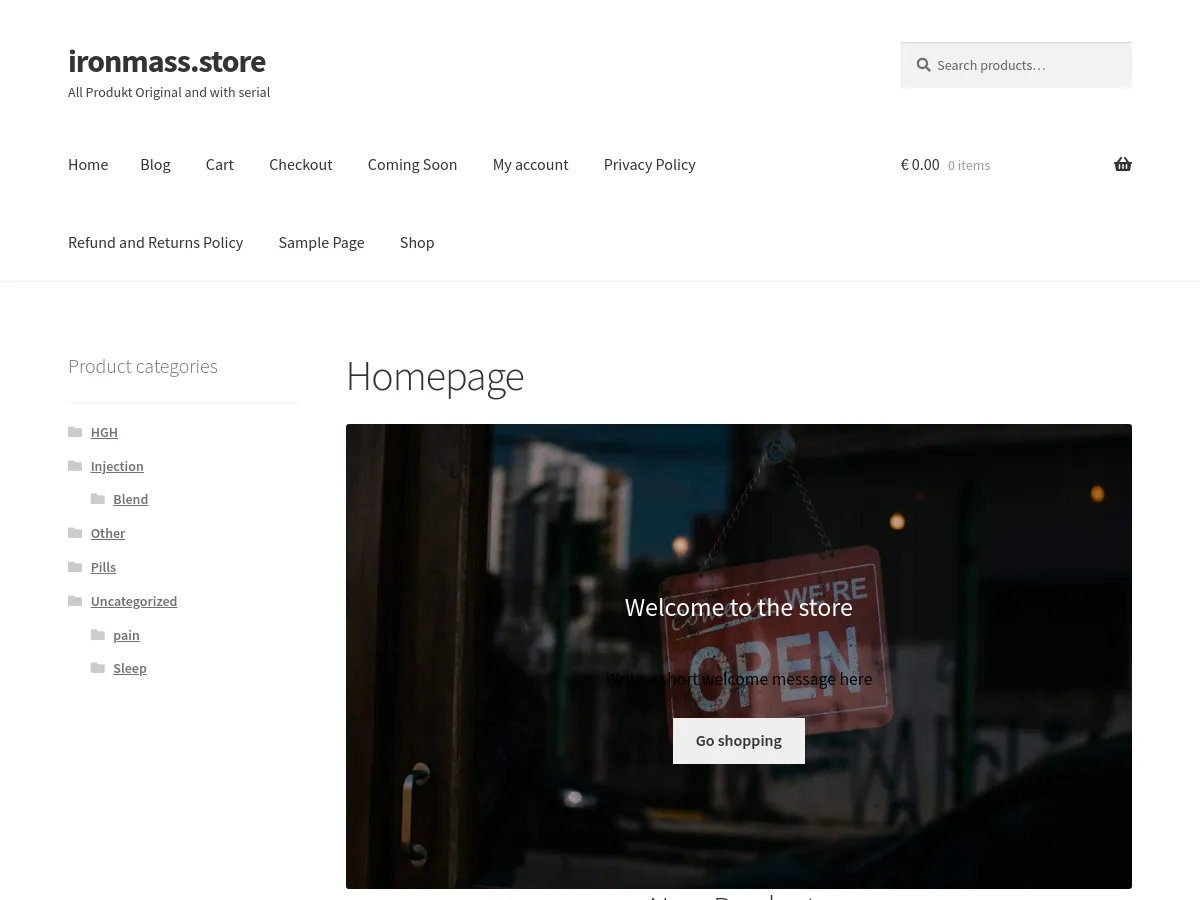
Task: View the Refund and Returns Policy
Action: click(155, 242)
